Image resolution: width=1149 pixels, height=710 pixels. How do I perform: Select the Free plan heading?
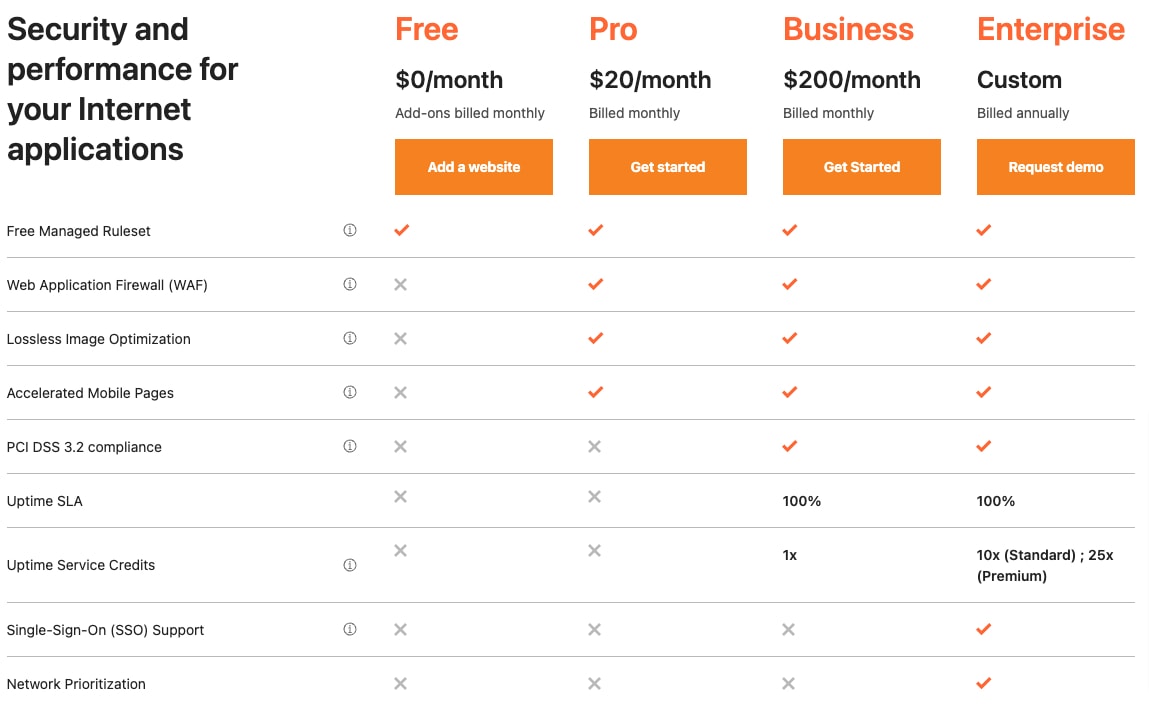(426, 30)
